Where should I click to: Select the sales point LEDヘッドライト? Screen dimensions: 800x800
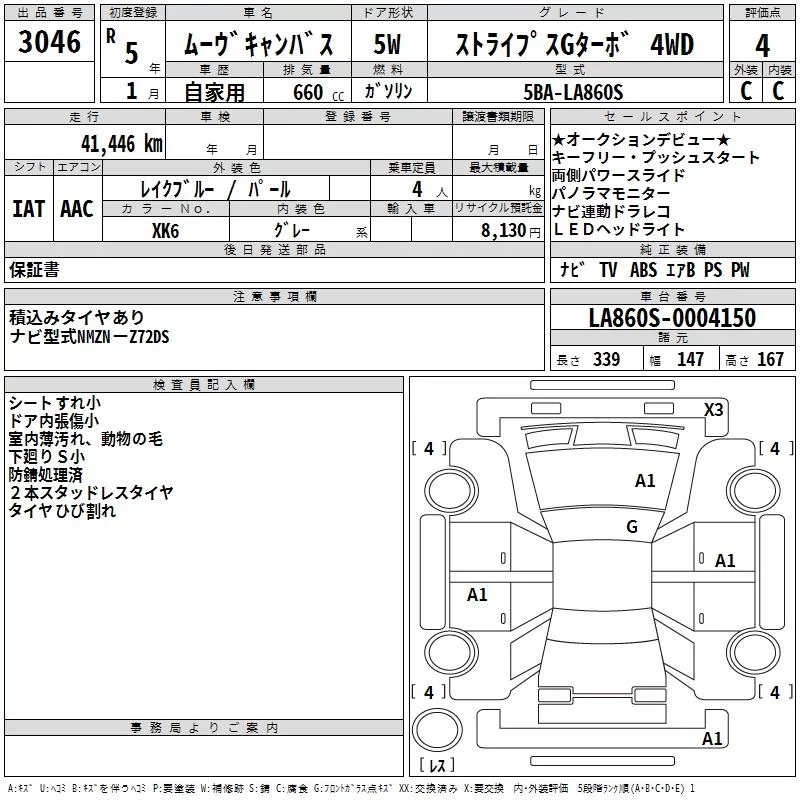(618, 230)
